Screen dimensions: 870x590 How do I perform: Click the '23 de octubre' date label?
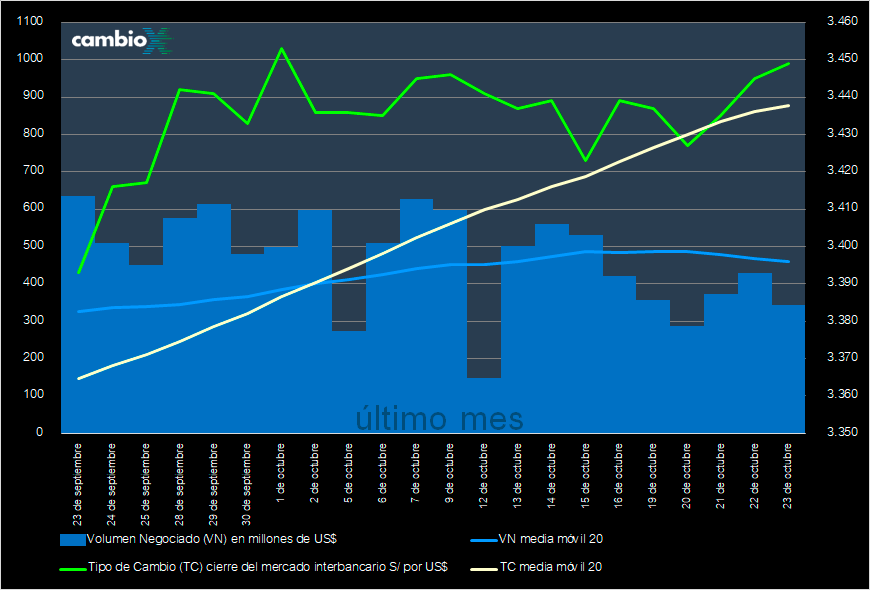788,475
